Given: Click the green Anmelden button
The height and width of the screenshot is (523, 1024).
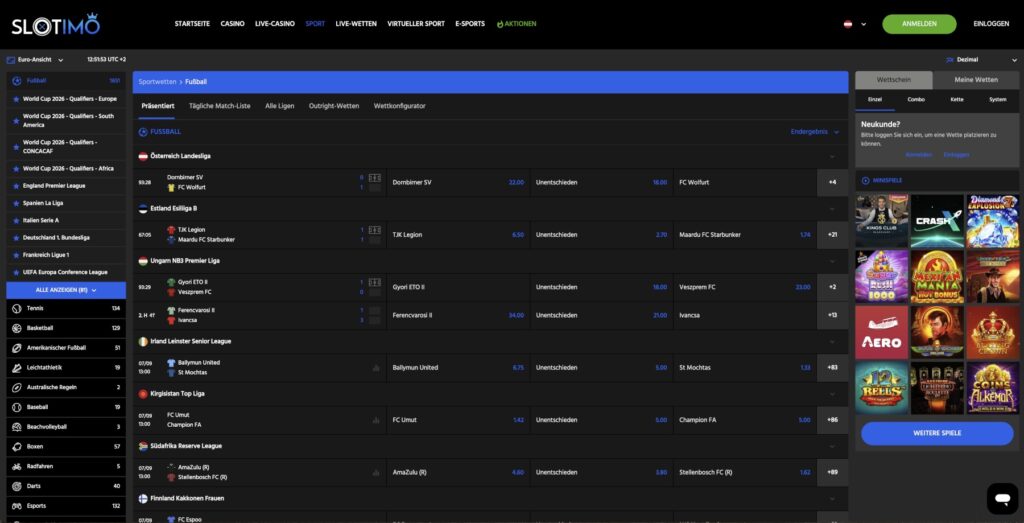Looking at the screenshot, I should tap(919, 24).
